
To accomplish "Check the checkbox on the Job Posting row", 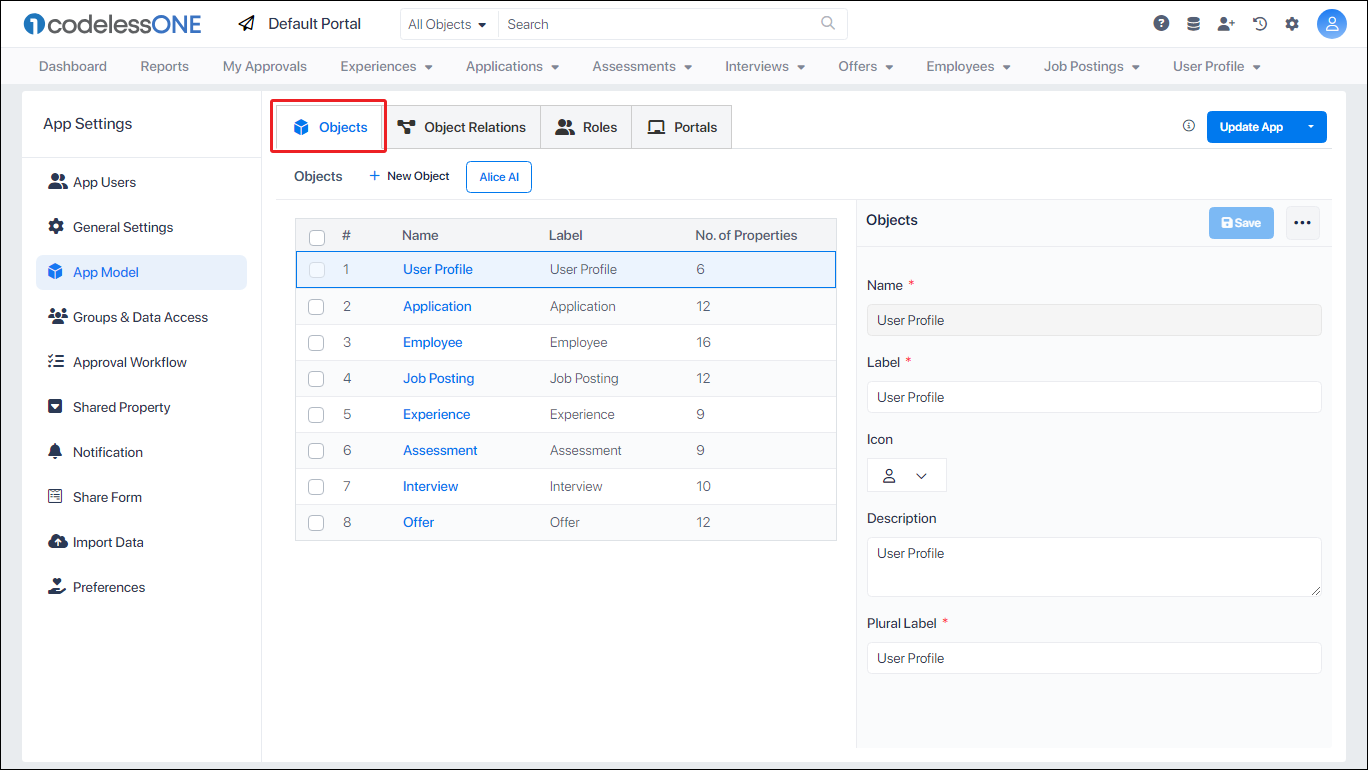I will pos(316,378).
